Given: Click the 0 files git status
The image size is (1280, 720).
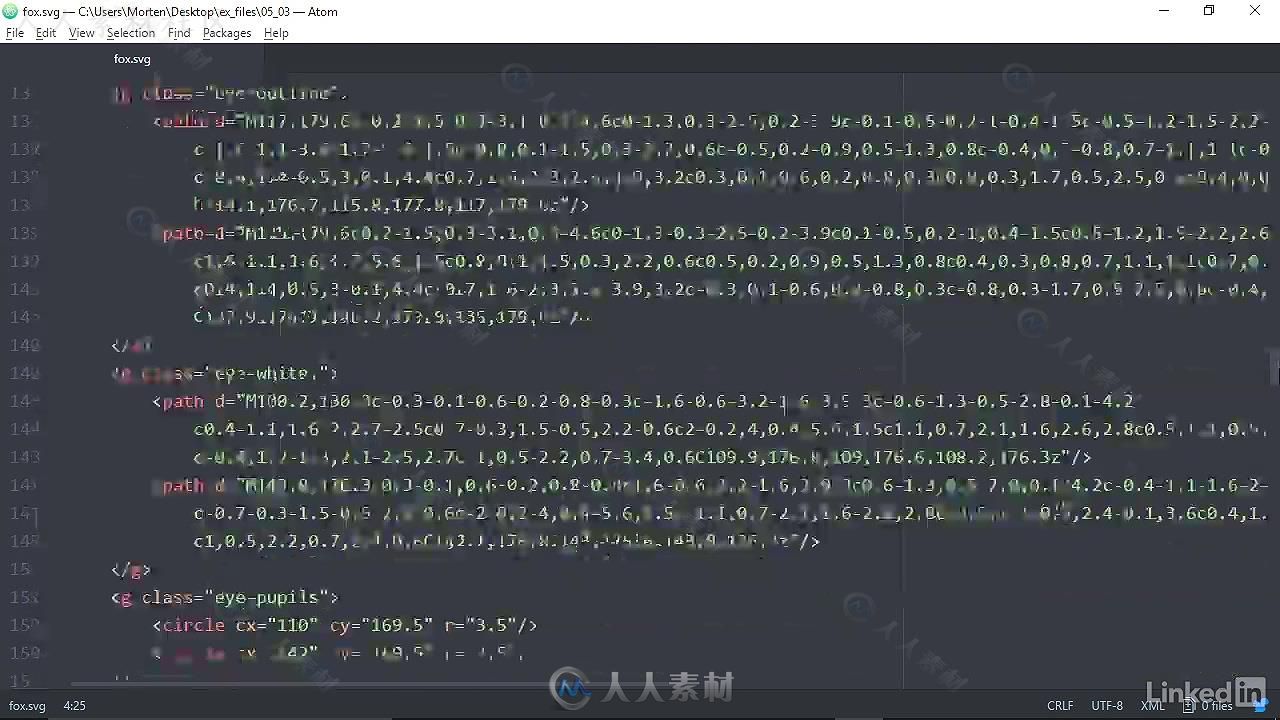Looking at the screenshot, I should [x=1216, y=705].
